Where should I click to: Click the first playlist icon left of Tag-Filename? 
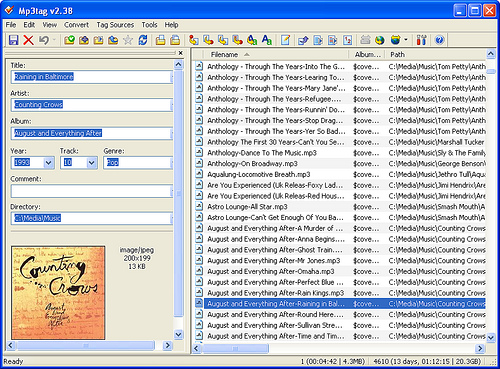pos(160,40)
